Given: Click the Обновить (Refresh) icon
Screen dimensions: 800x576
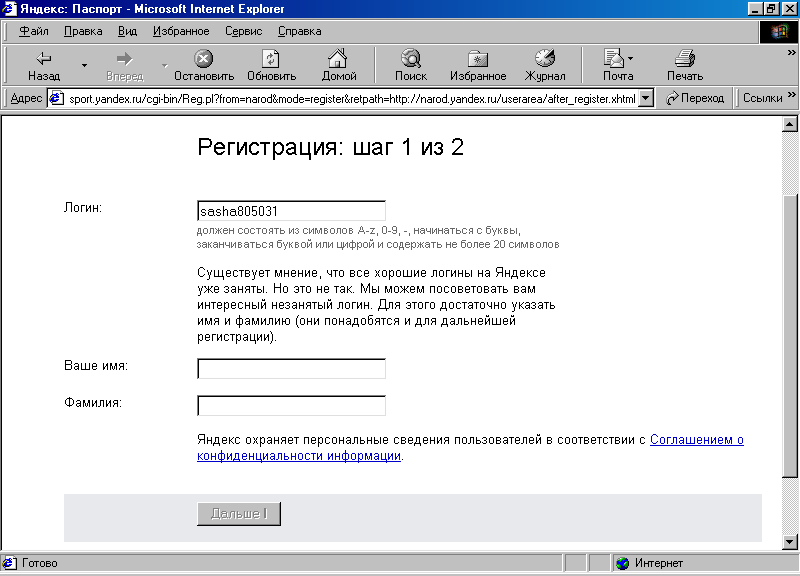Looking at the screenshot, I should pos(271,58).
